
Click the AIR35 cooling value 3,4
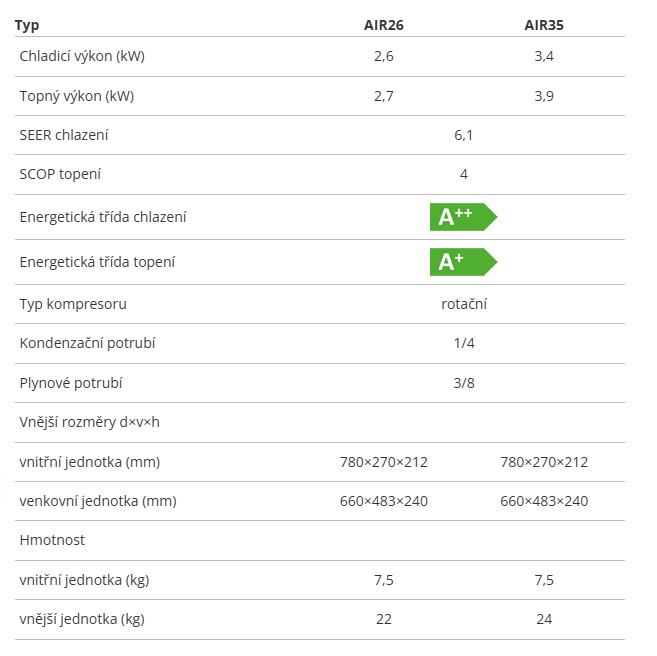click(544, 56)
